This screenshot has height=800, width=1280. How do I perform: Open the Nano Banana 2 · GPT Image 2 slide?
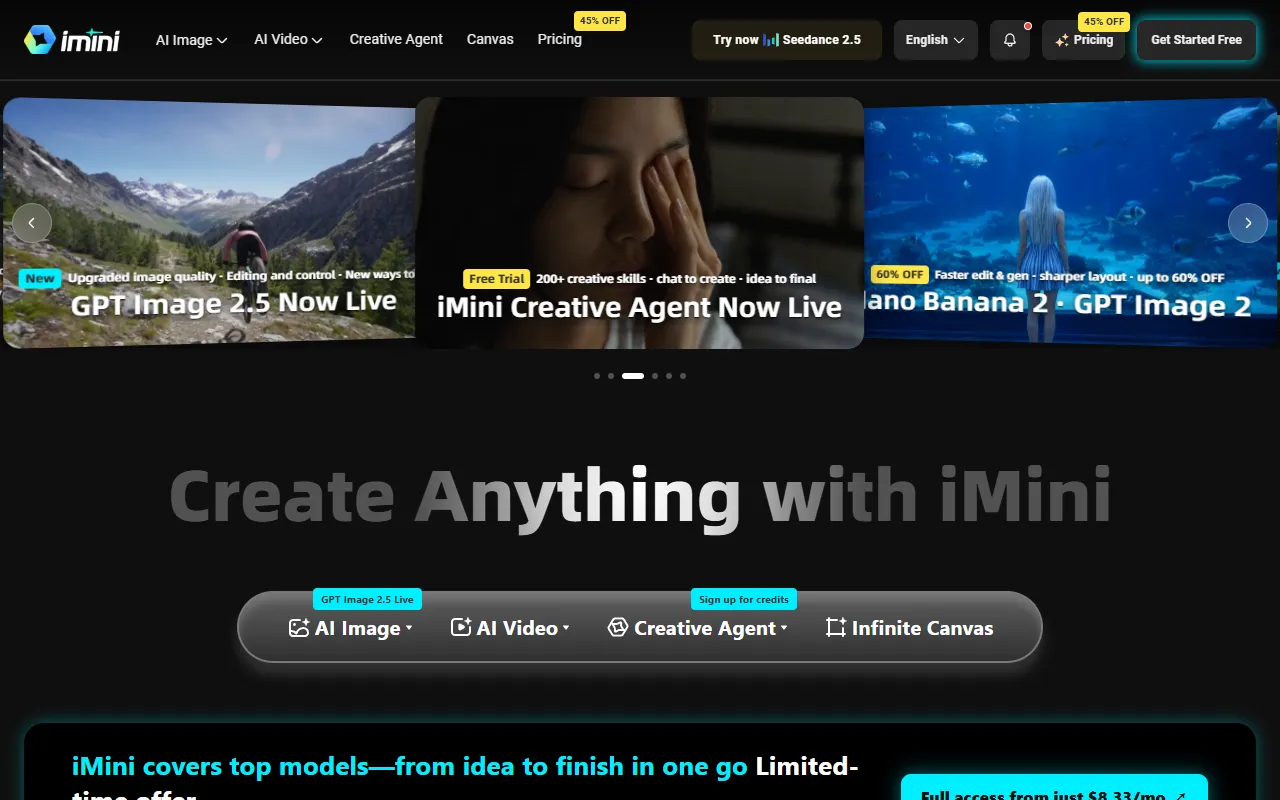coord(1072,223)
